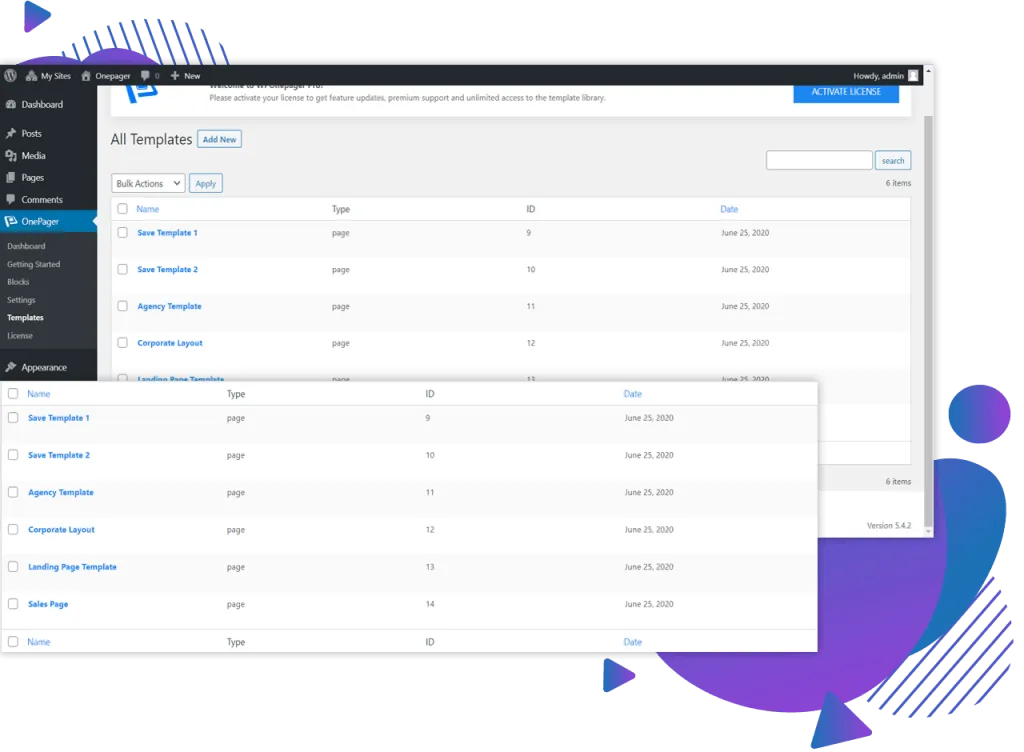Click the Activate License button
Image resolution: width=1024 pixels, height=752 pixels.
pos(846,92)
